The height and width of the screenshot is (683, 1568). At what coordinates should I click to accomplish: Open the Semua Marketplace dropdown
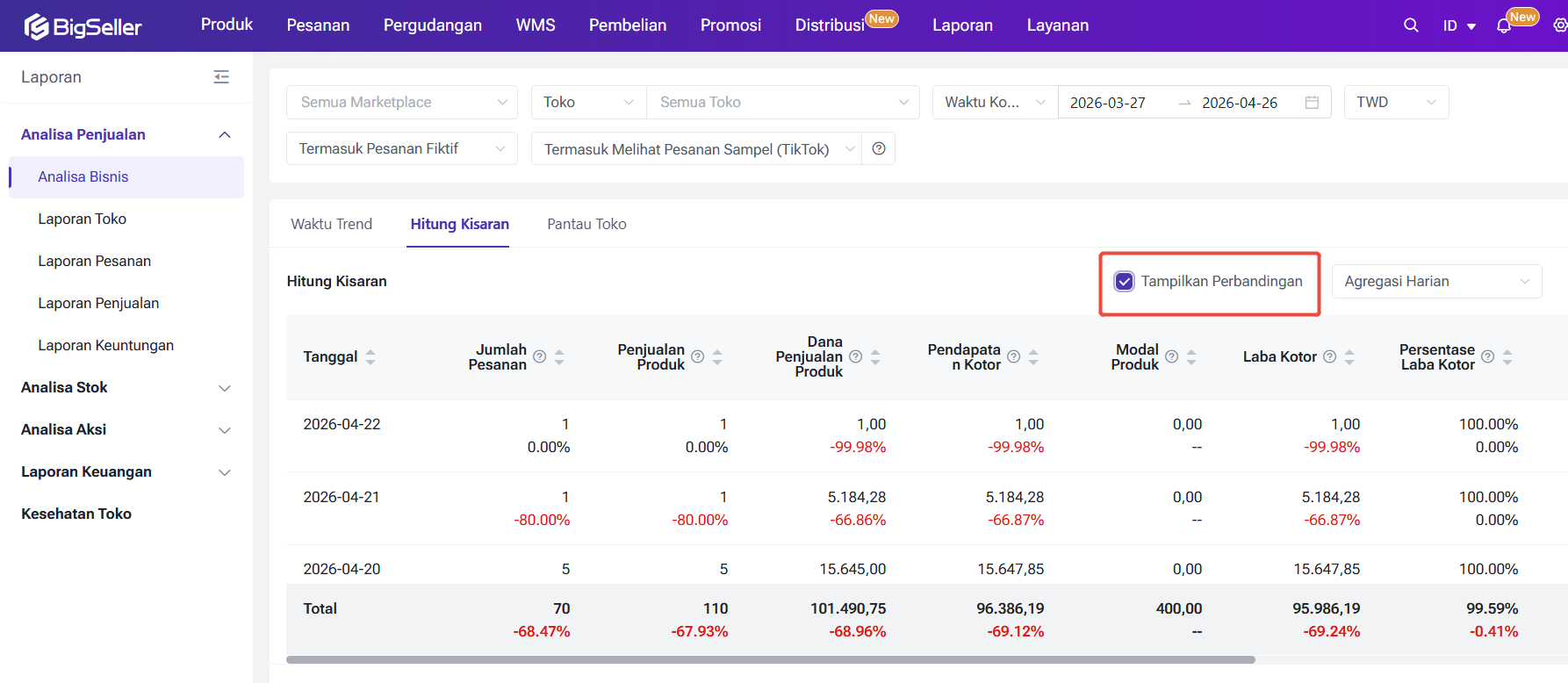click(401, 103)
